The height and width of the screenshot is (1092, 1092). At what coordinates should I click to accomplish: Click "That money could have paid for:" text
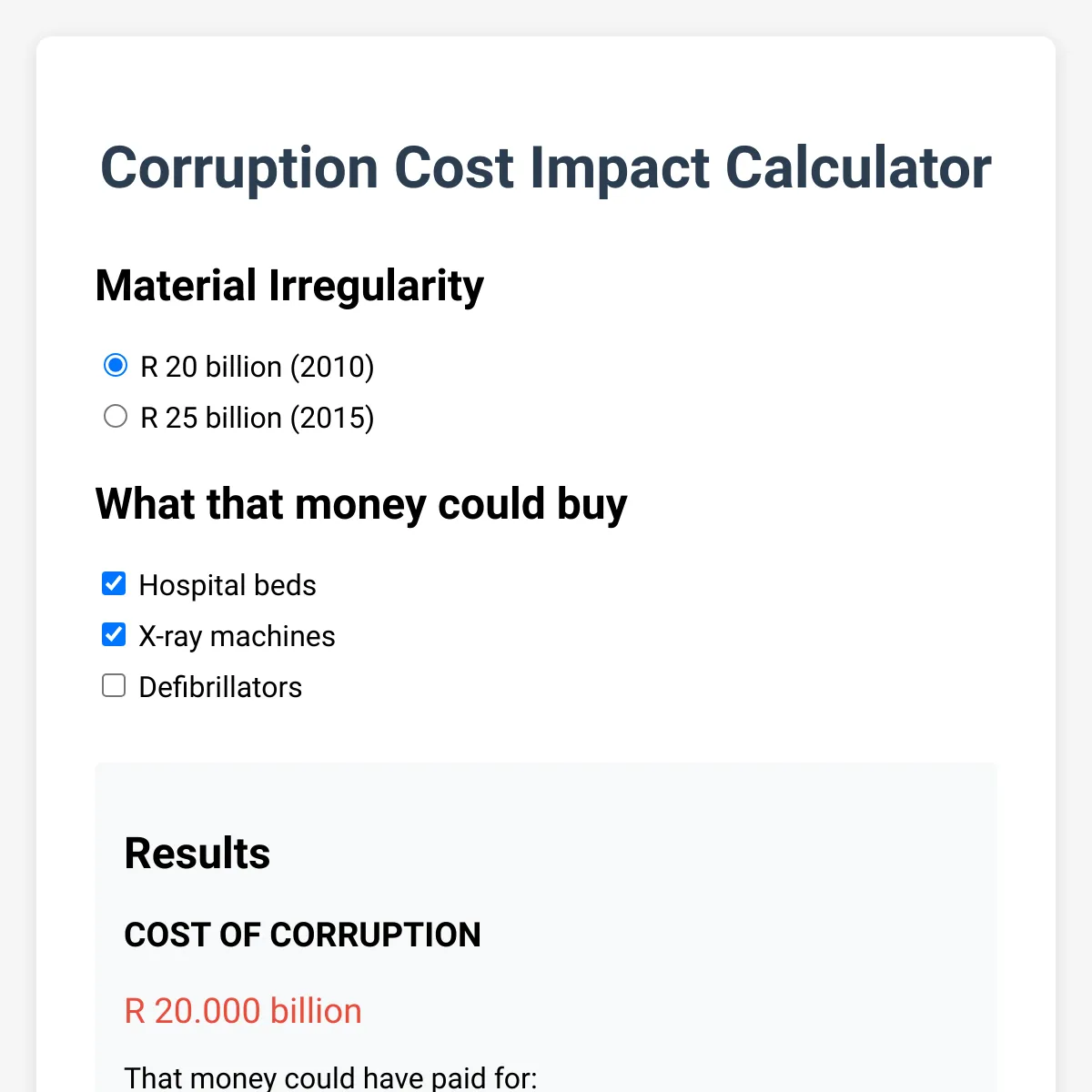tap(330, 1078)
